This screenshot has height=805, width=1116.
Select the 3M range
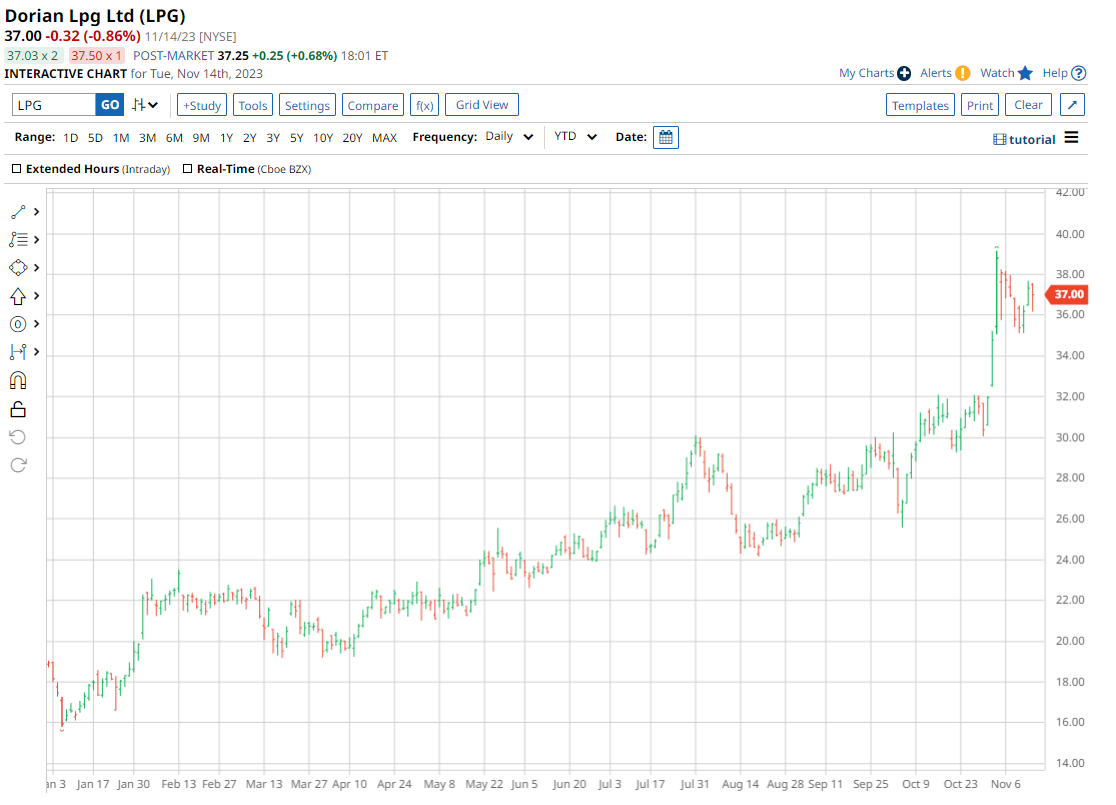pos(147,138)
